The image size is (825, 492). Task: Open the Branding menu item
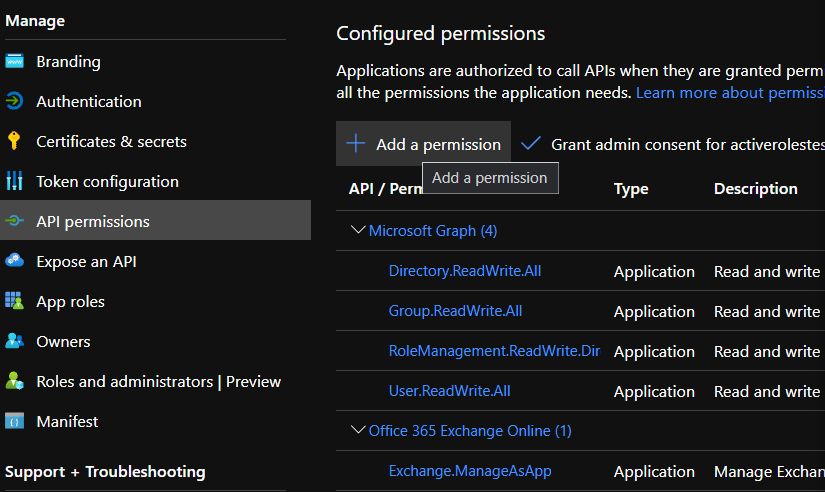(x=68, y=62)
